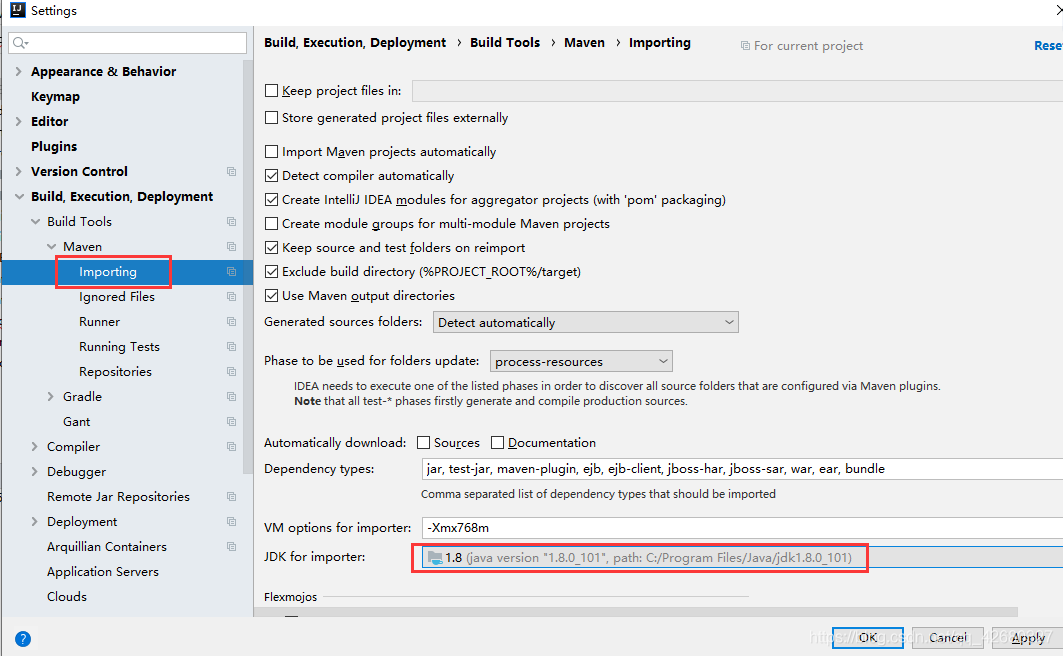
Task: Collapse the Build Tools node
Action: coord(35,222)
